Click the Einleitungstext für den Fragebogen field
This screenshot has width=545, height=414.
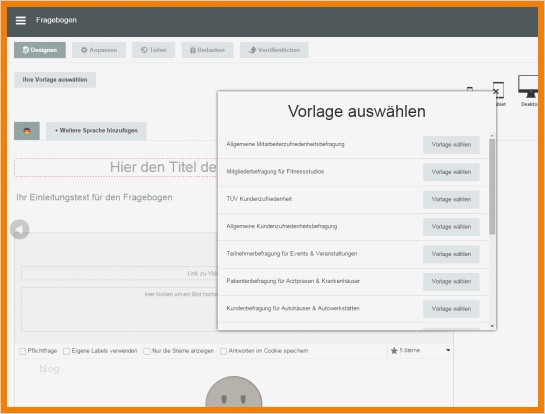coord(94,197)
